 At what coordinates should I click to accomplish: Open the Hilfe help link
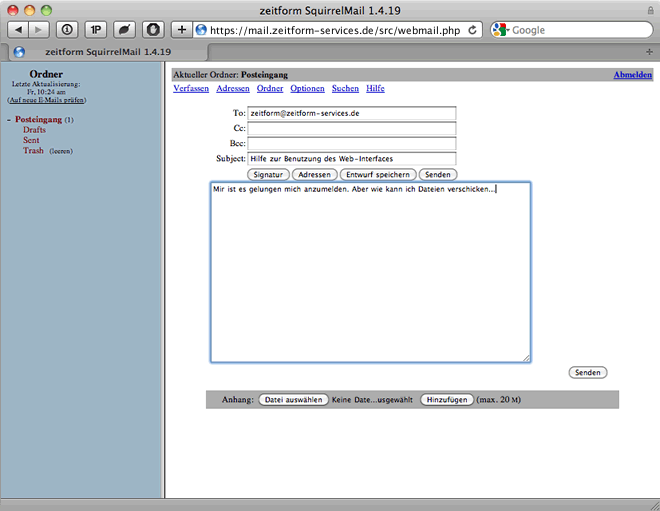pyautogui.click(x=375, y=88)
